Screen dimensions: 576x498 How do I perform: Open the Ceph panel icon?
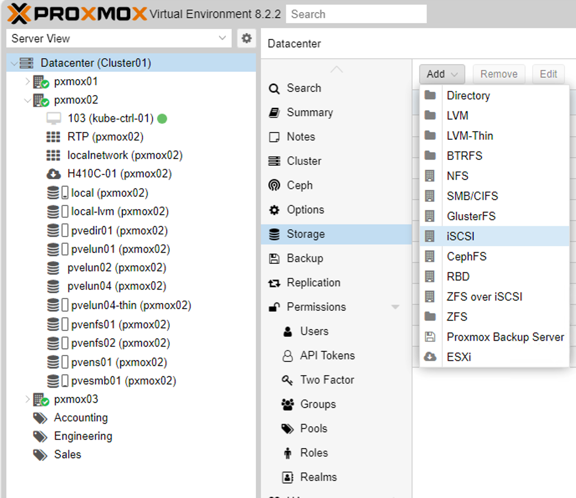(274, 185)
